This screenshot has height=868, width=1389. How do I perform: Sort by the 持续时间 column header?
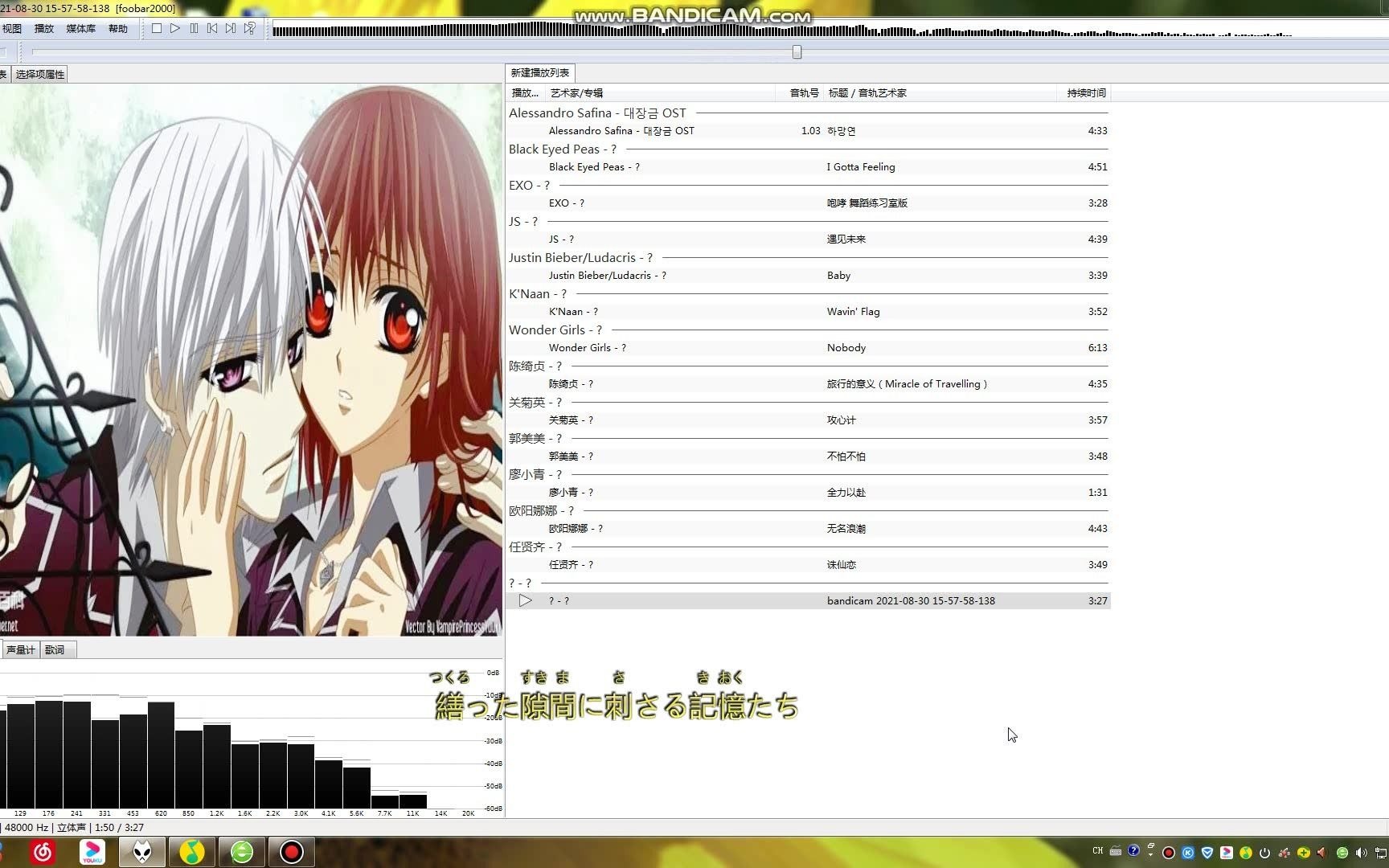click(x=1085, y=93)
